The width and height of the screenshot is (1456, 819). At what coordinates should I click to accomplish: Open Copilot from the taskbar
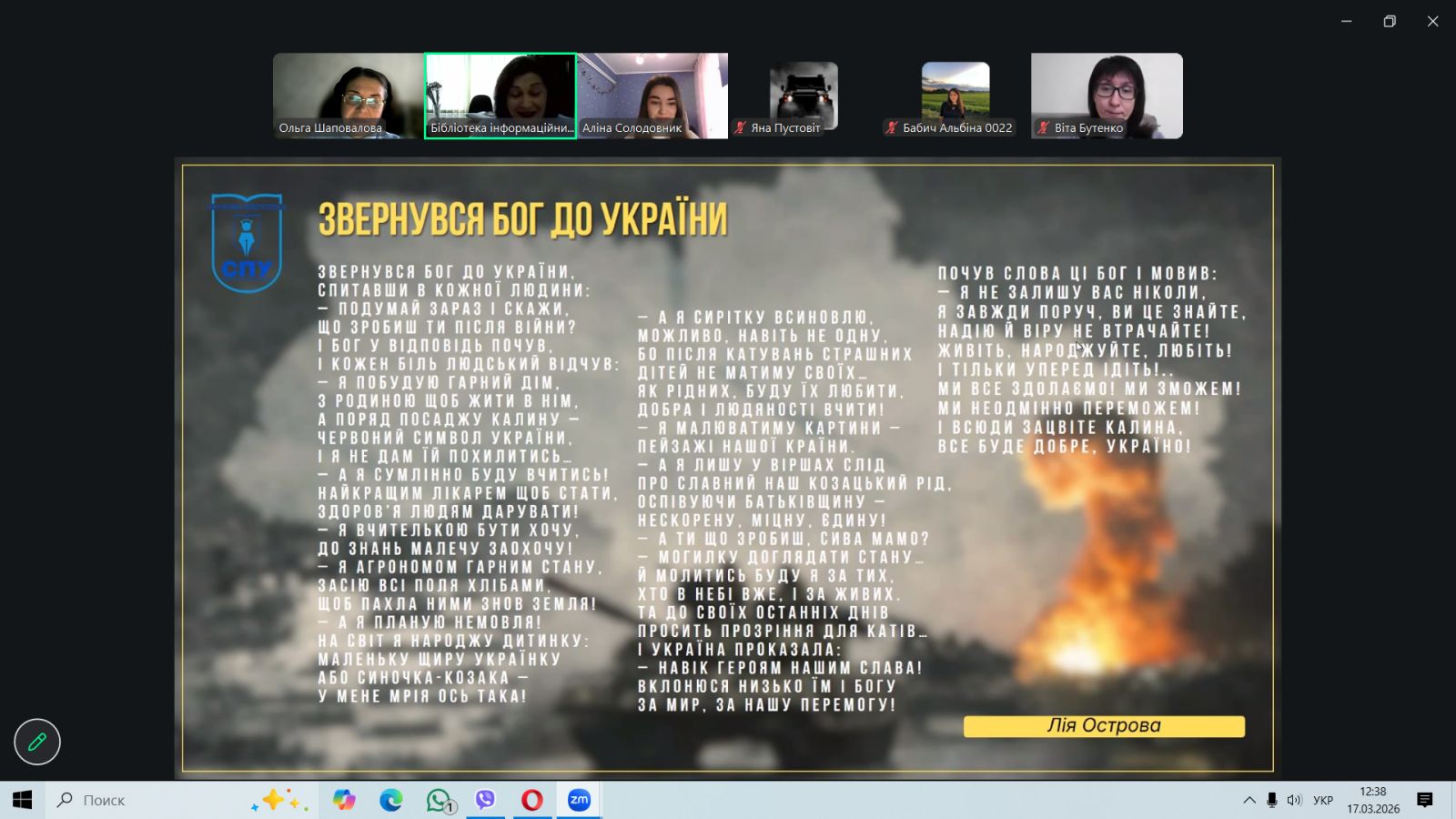tap(344, 800)
